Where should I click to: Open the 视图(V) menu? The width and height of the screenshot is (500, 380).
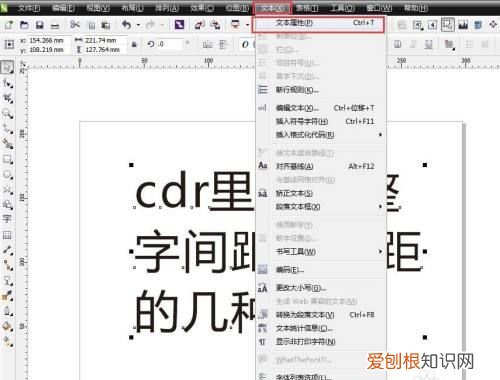[98, 8]
